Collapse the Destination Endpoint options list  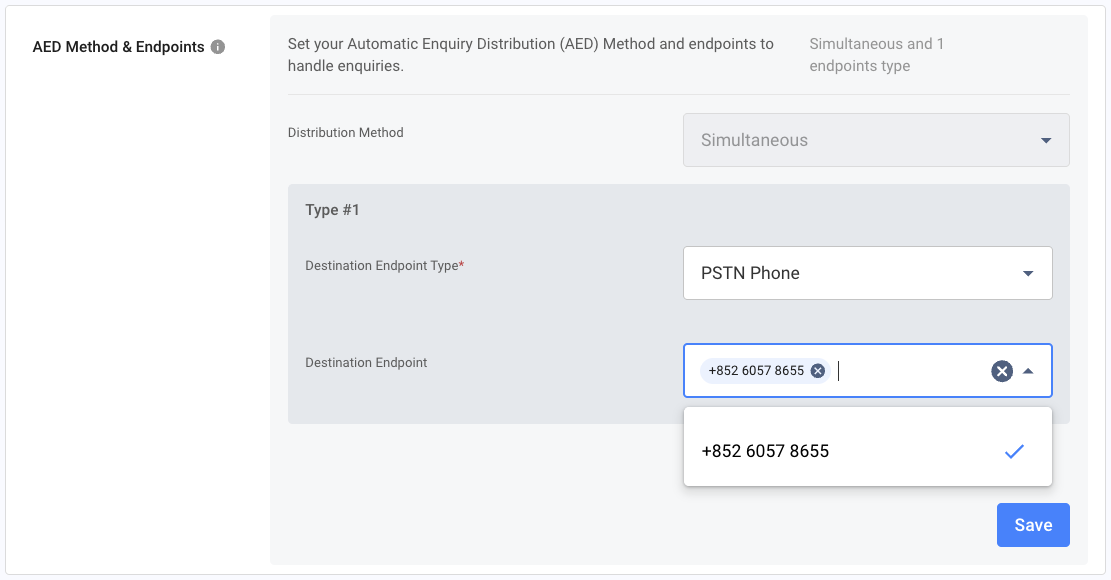[1028, 371]
